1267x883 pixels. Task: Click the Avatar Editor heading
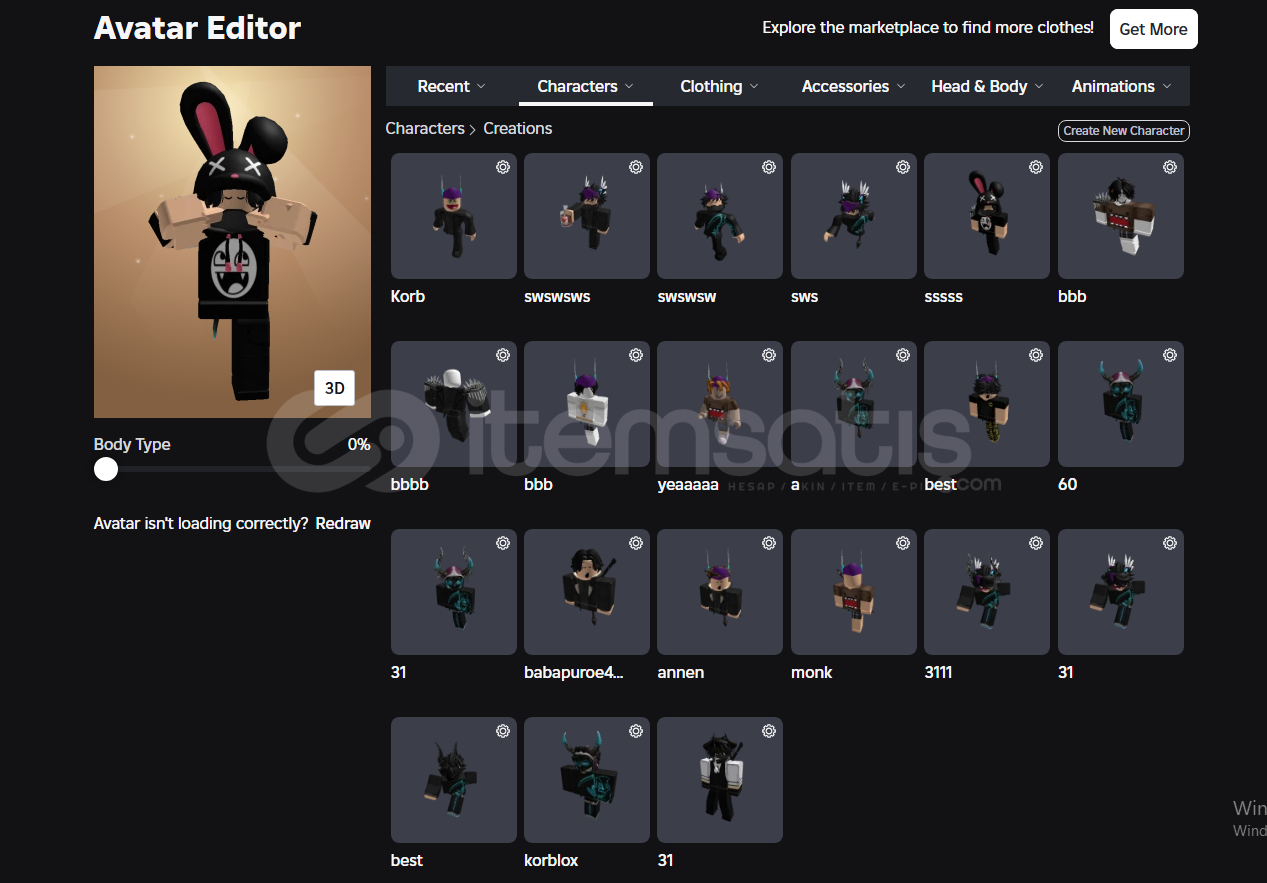click(197, 28)
